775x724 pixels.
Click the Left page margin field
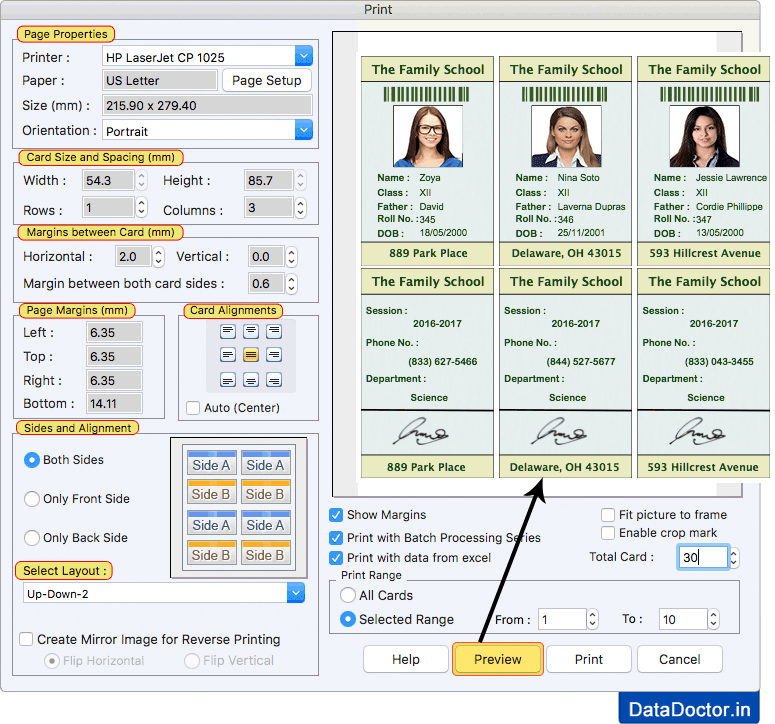(x=114, y=333)
